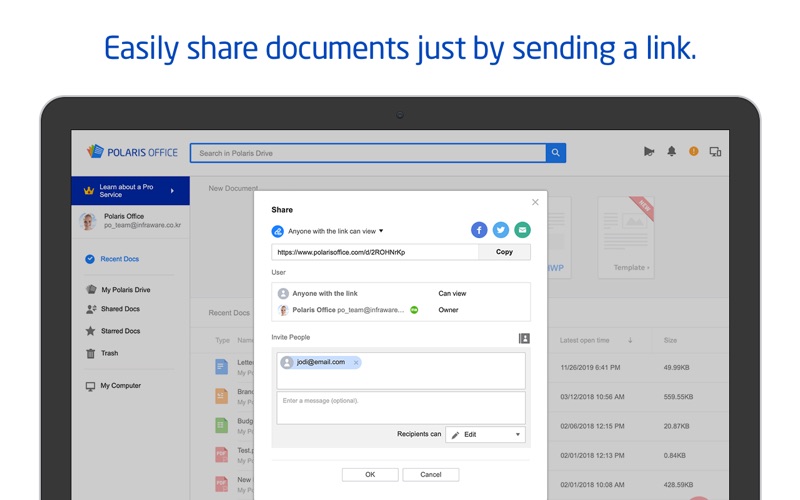Remove jodi@email.com from invite list

pyautogui.click(x=356, y=362)
